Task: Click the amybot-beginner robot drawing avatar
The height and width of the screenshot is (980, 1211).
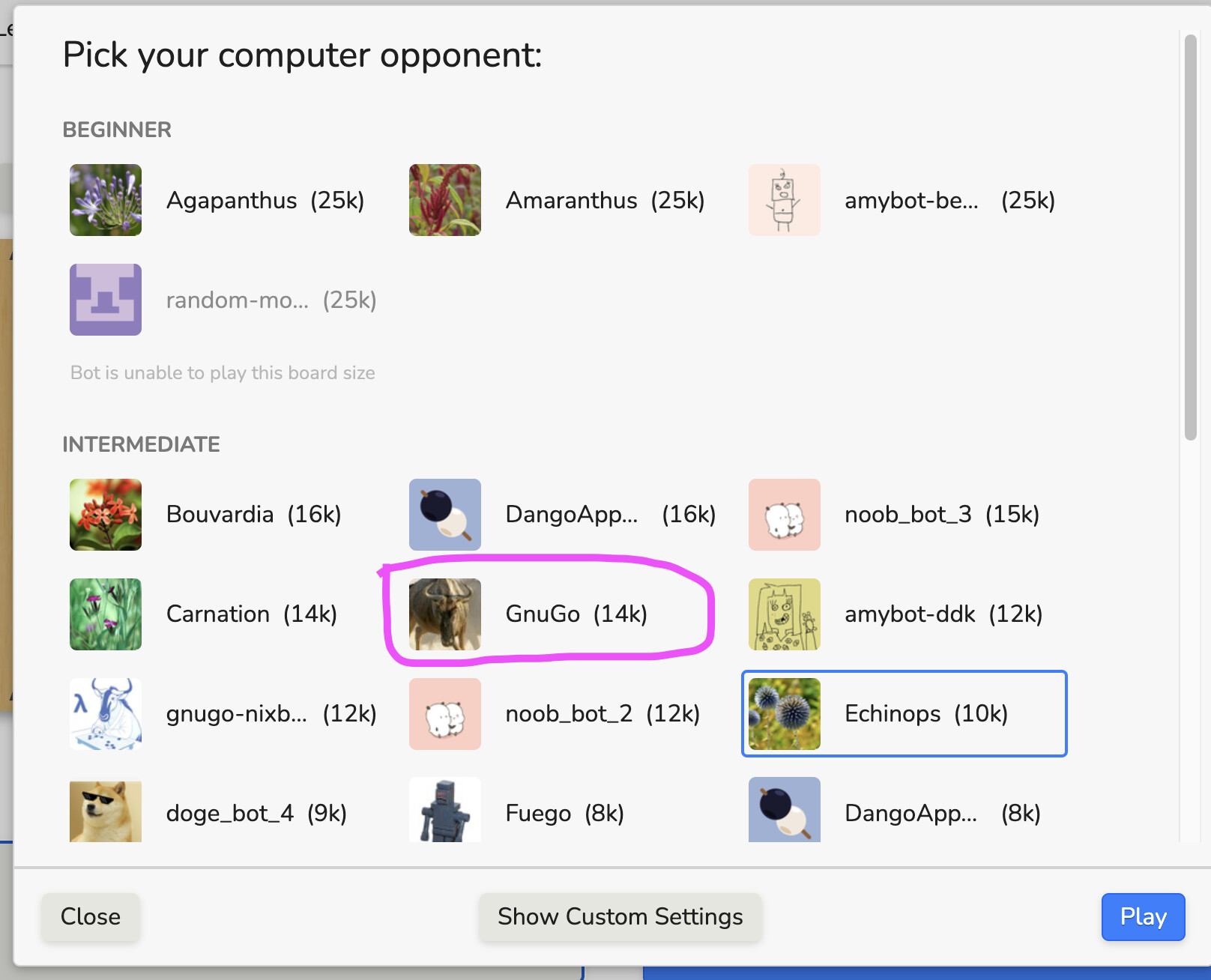Action: [785, 200]
